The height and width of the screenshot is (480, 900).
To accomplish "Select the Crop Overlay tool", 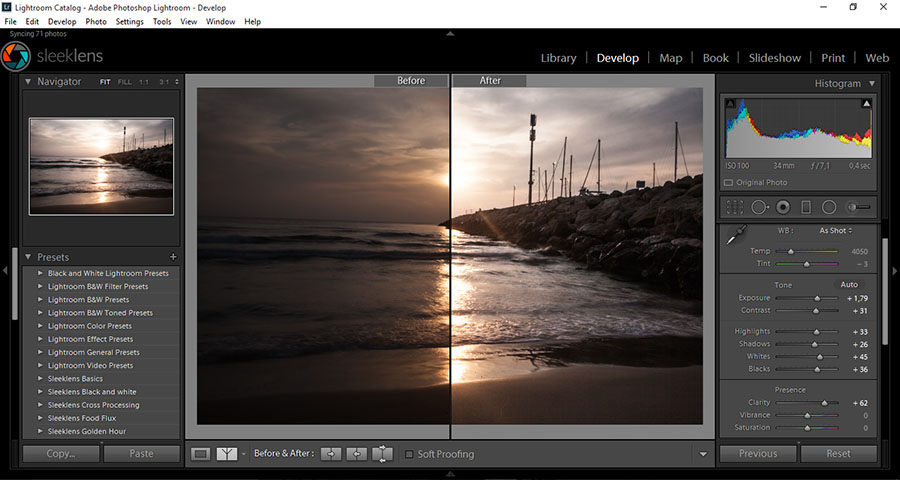I will click(x=735, y=207).
